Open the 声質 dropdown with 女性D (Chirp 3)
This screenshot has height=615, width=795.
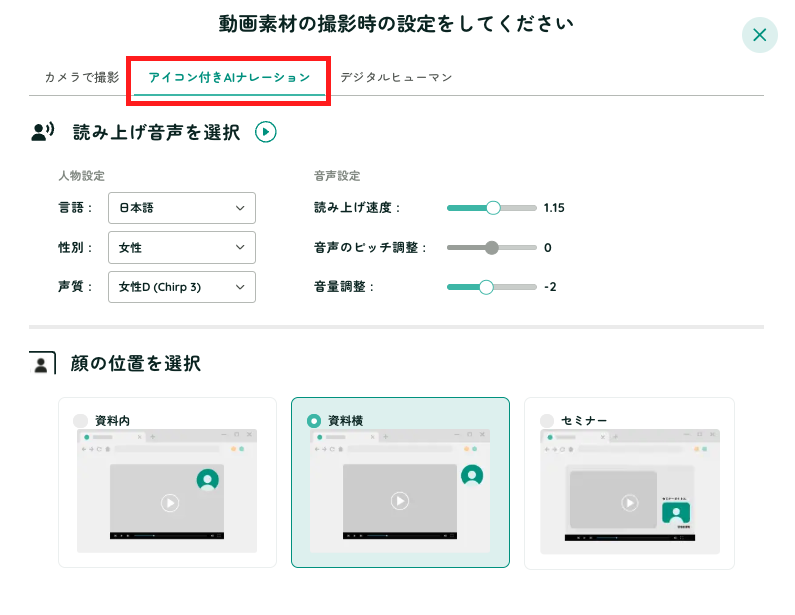(x=181, y=287)
